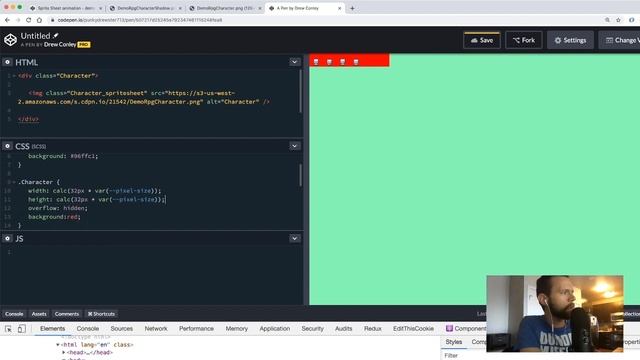Fold the .Character rule arrow in CSS gutter

14,182
